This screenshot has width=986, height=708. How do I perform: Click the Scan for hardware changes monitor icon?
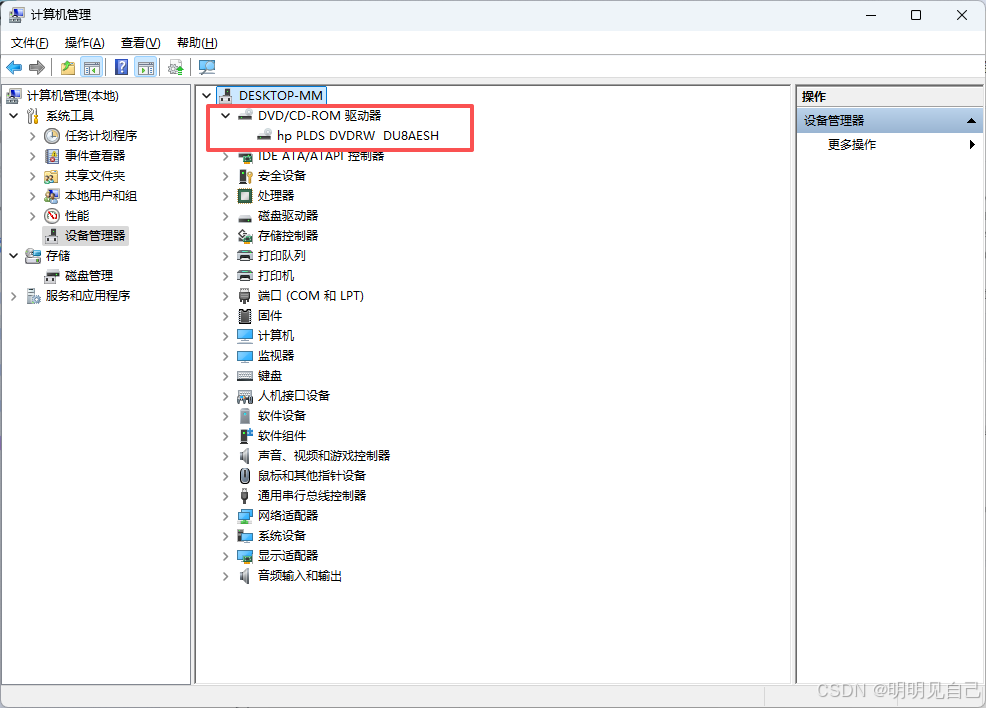[207, 67]
